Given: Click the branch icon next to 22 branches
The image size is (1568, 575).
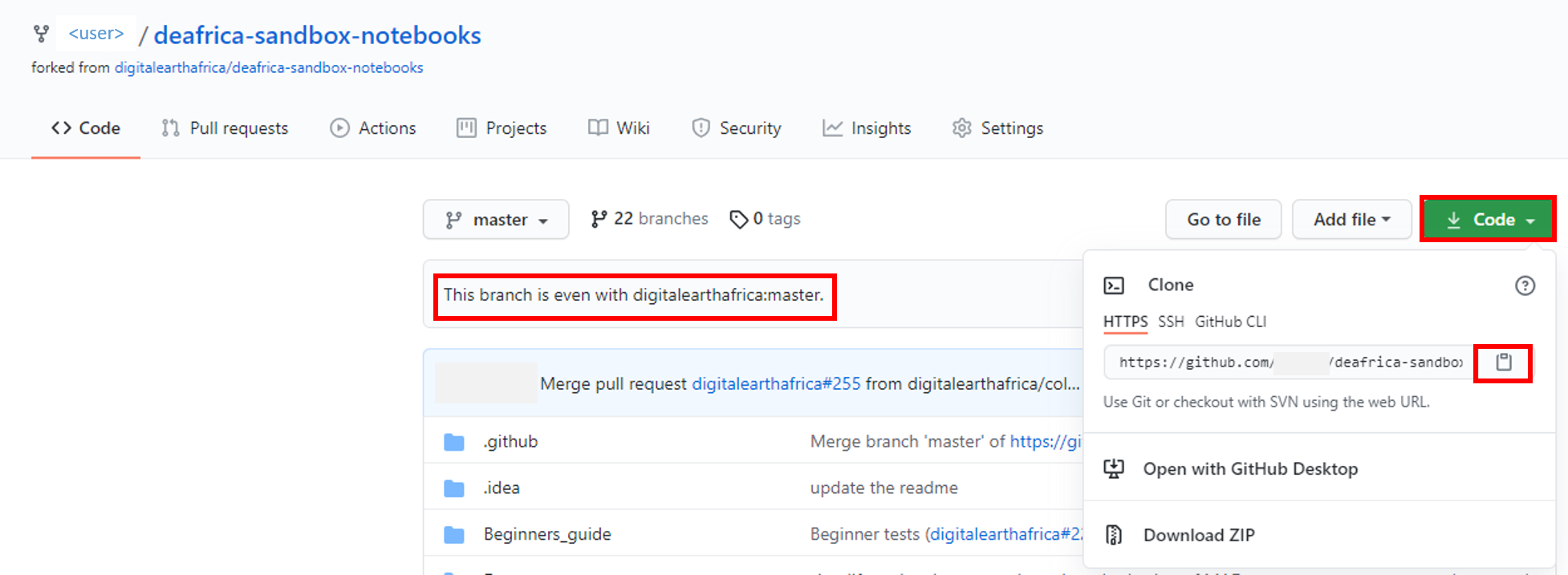Looking at the screenshot, I should tap(599, 219).
